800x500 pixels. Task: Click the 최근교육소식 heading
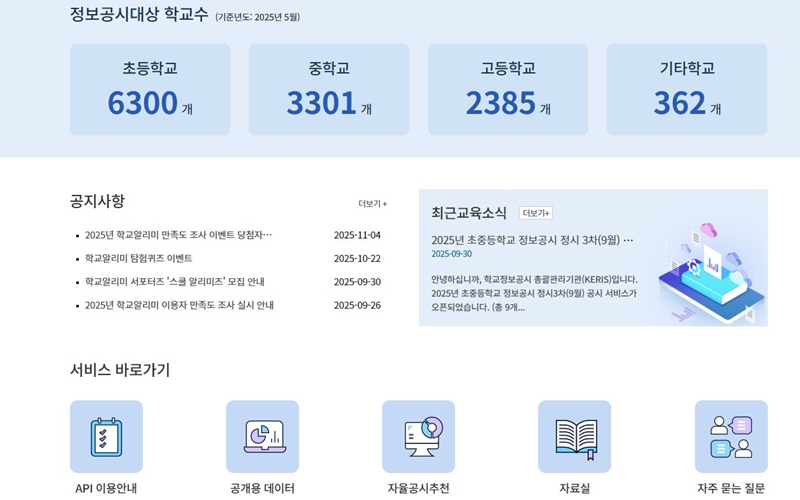(469, 213)
